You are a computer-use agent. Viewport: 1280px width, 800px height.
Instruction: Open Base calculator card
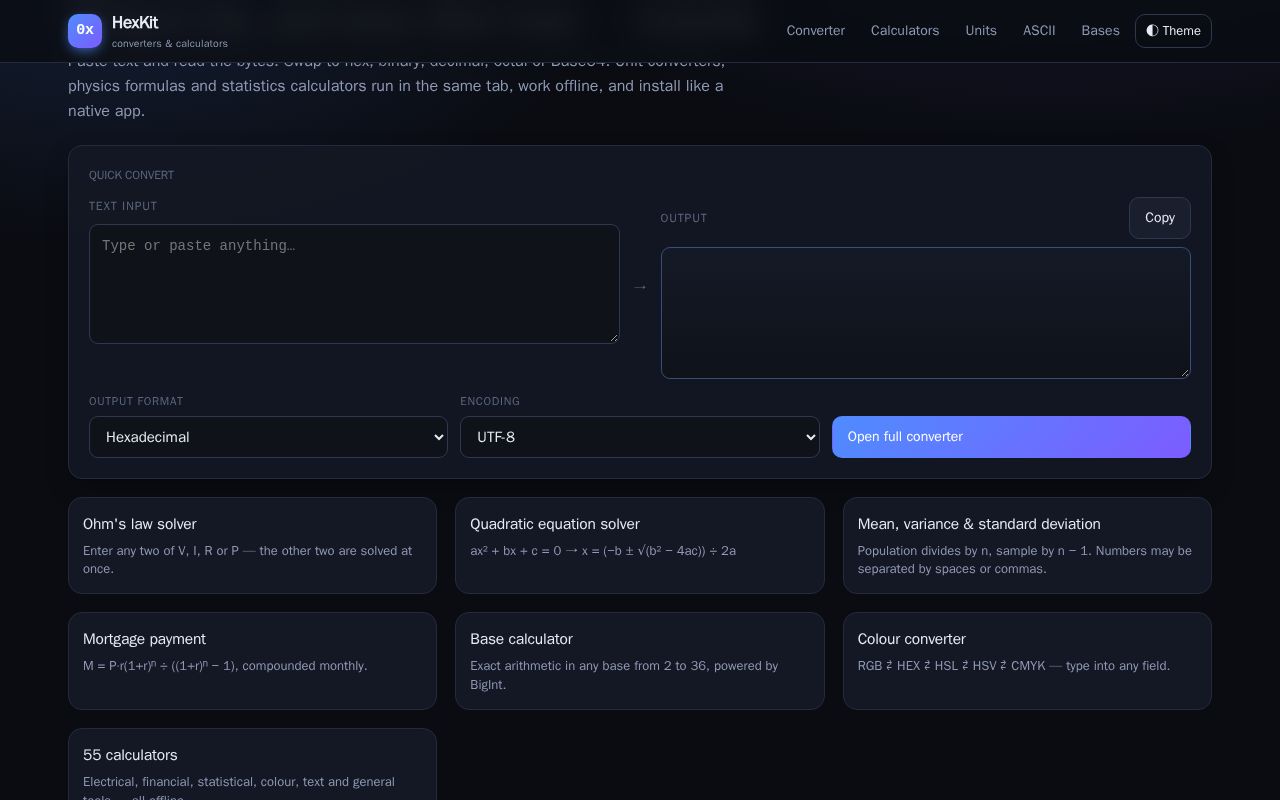[x=640, y=661]
